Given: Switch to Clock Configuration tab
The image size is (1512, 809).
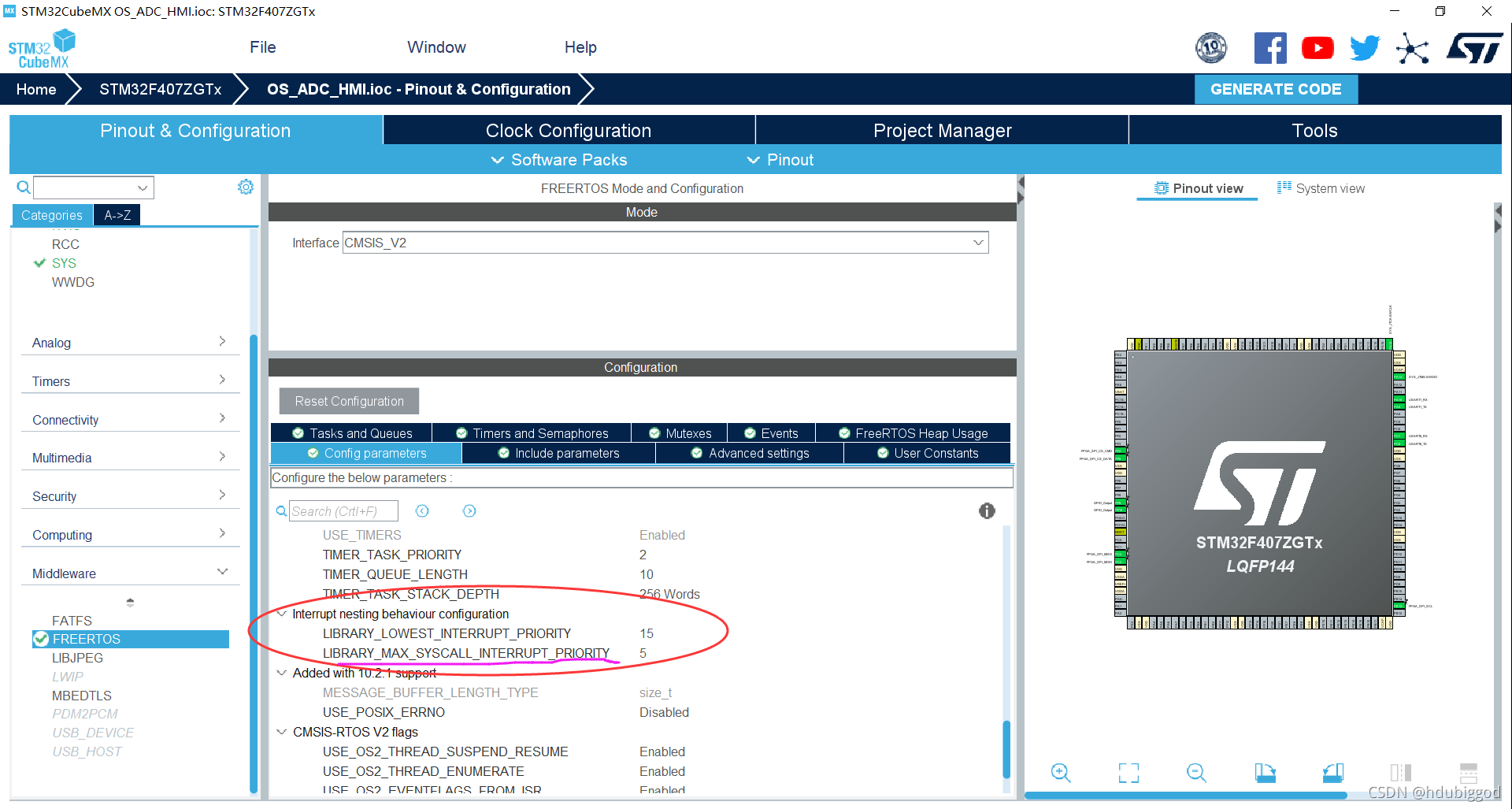Looking at the screenshot, I should [569, 131].
